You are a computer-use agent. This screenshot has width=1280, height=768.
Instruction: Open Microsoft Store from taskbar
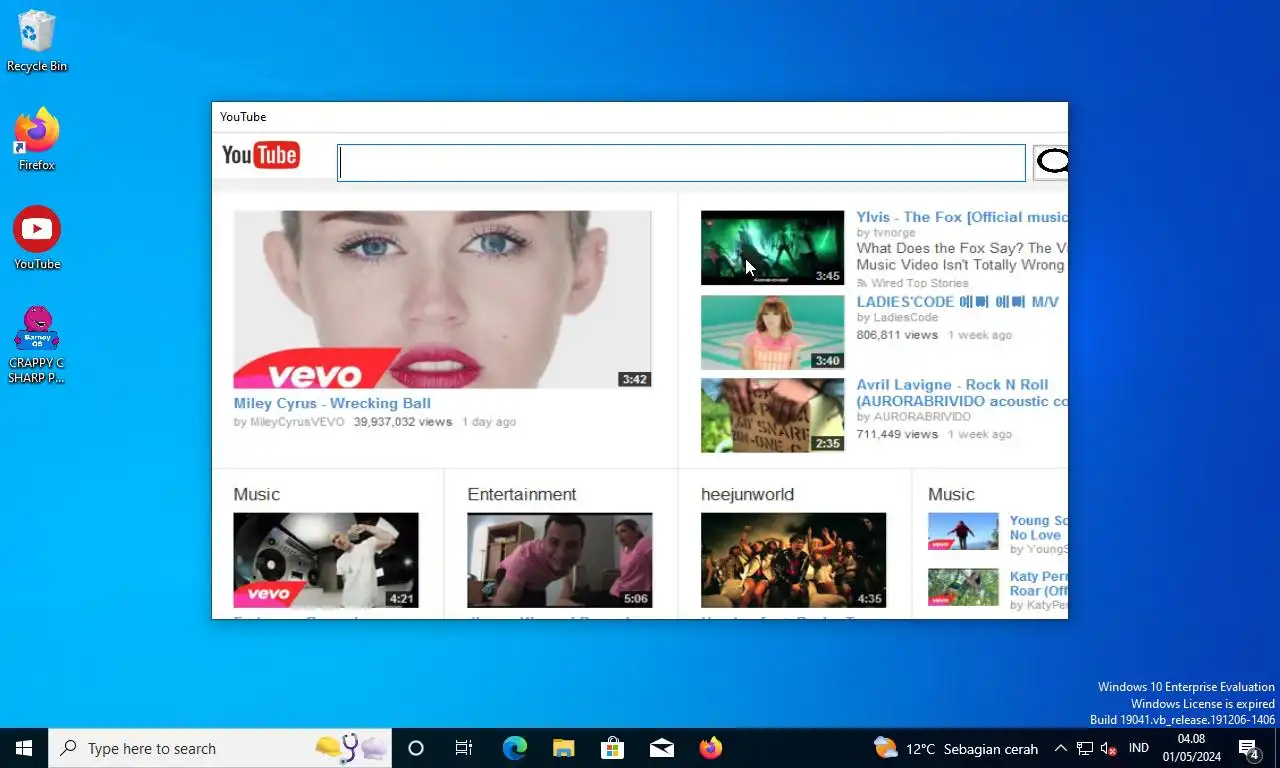click(612, 748)
